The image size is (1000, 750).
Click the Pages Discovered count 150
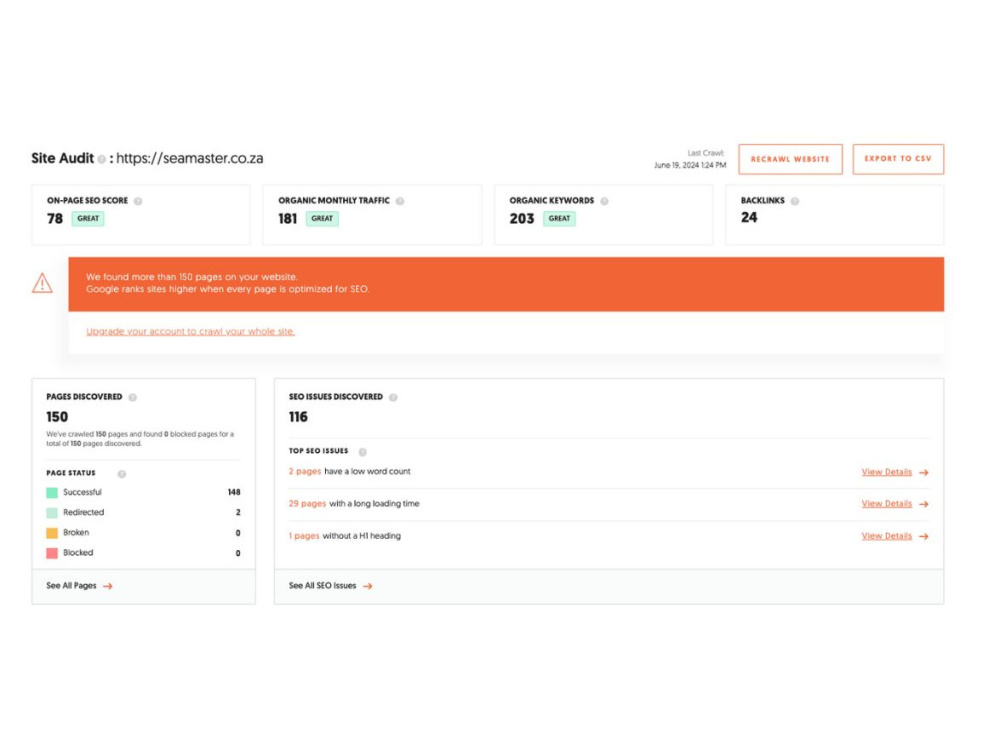pyautogui.click(x=57, y=417)
